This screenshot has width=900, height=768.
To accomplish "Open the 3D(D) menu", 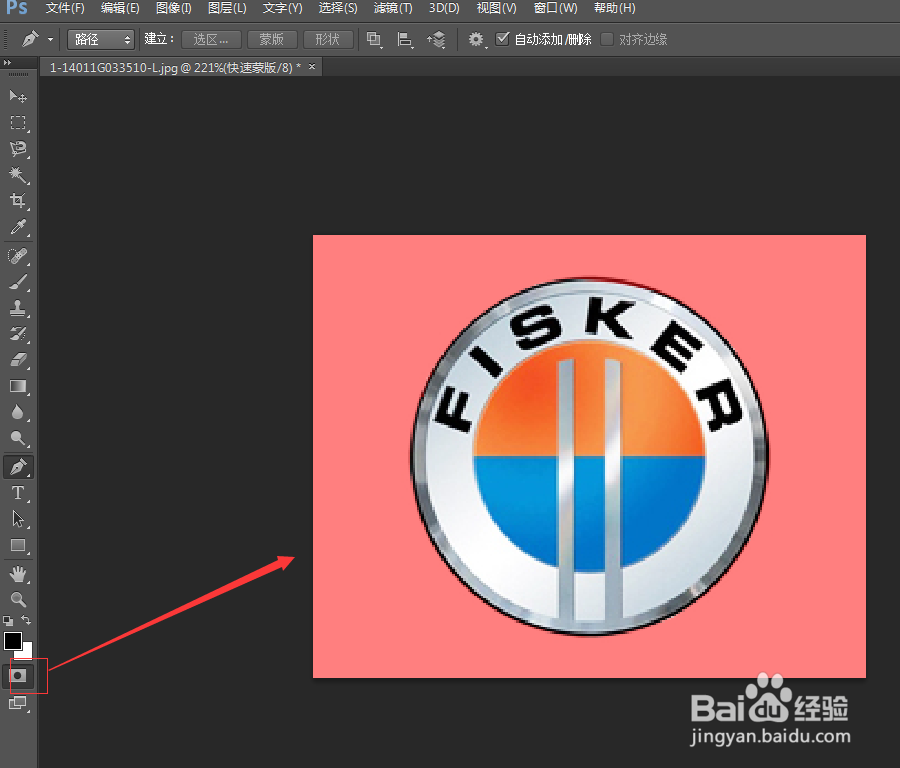I will point(444,8).
